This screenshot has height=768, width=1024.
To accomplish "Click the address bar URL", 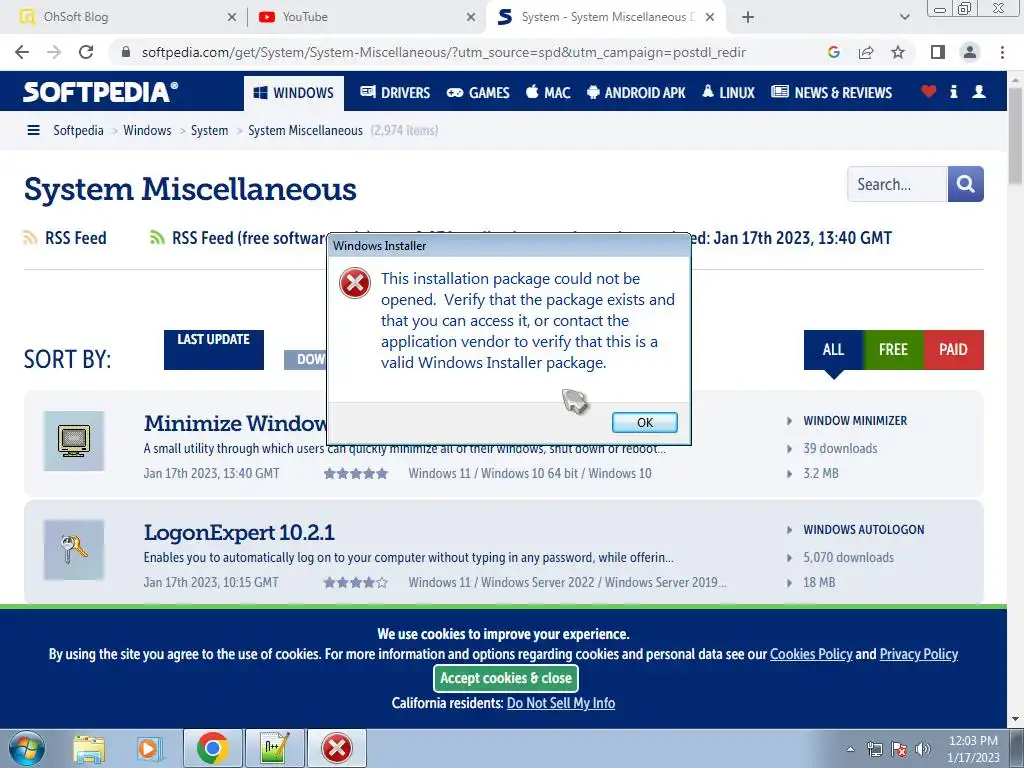I will pyautogui.click(x=443, y=52).
